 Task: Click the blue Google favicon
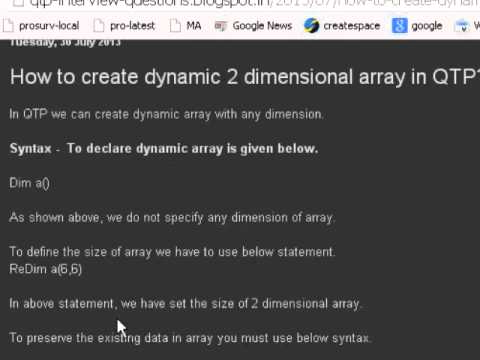coord(399,26)
